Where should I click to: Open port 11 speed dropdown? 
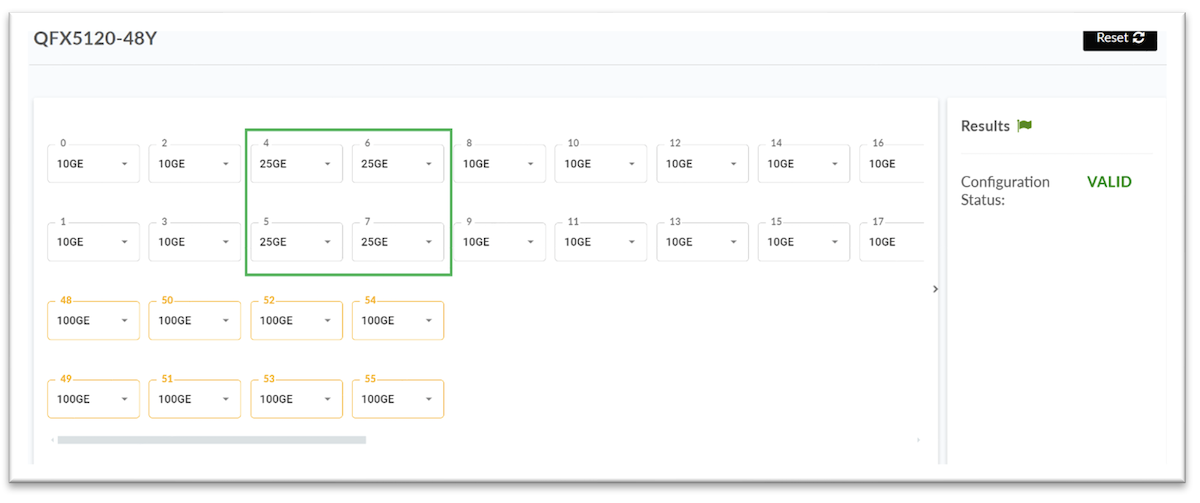tap(601, 242)
